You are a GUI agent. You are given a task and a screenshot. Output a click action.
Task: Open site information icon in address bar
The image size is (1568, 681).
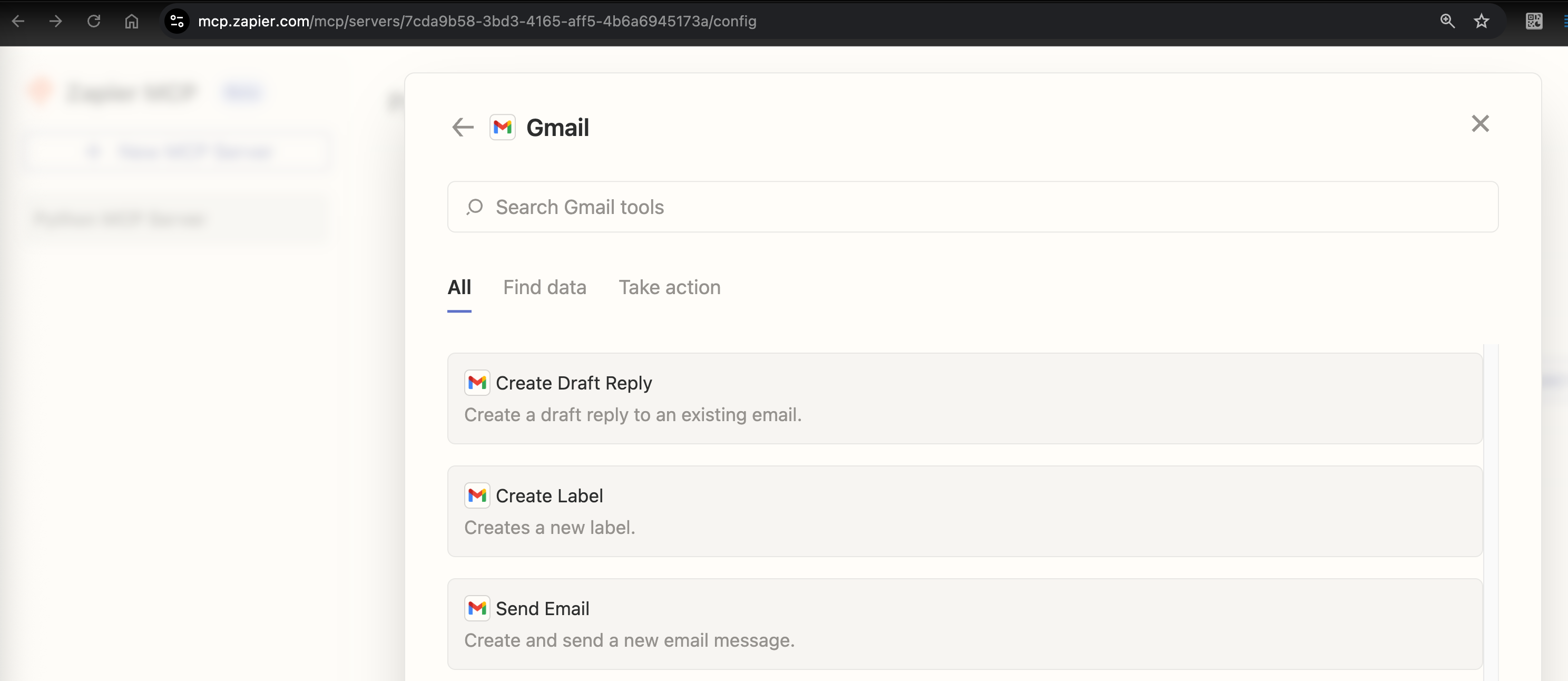177,21
